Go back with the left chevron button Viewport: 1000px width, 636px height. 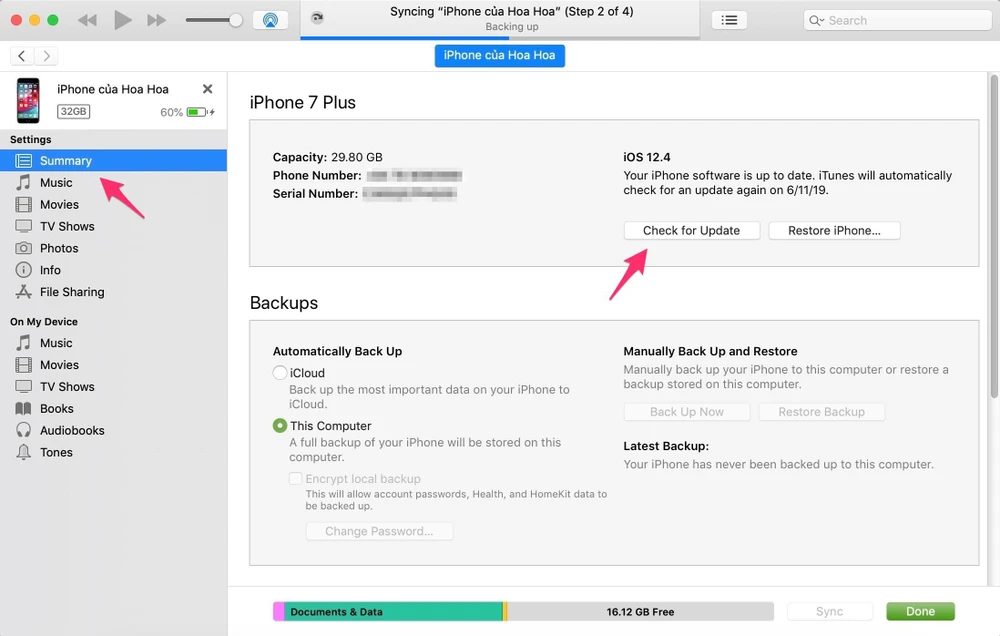coord(22,56)
